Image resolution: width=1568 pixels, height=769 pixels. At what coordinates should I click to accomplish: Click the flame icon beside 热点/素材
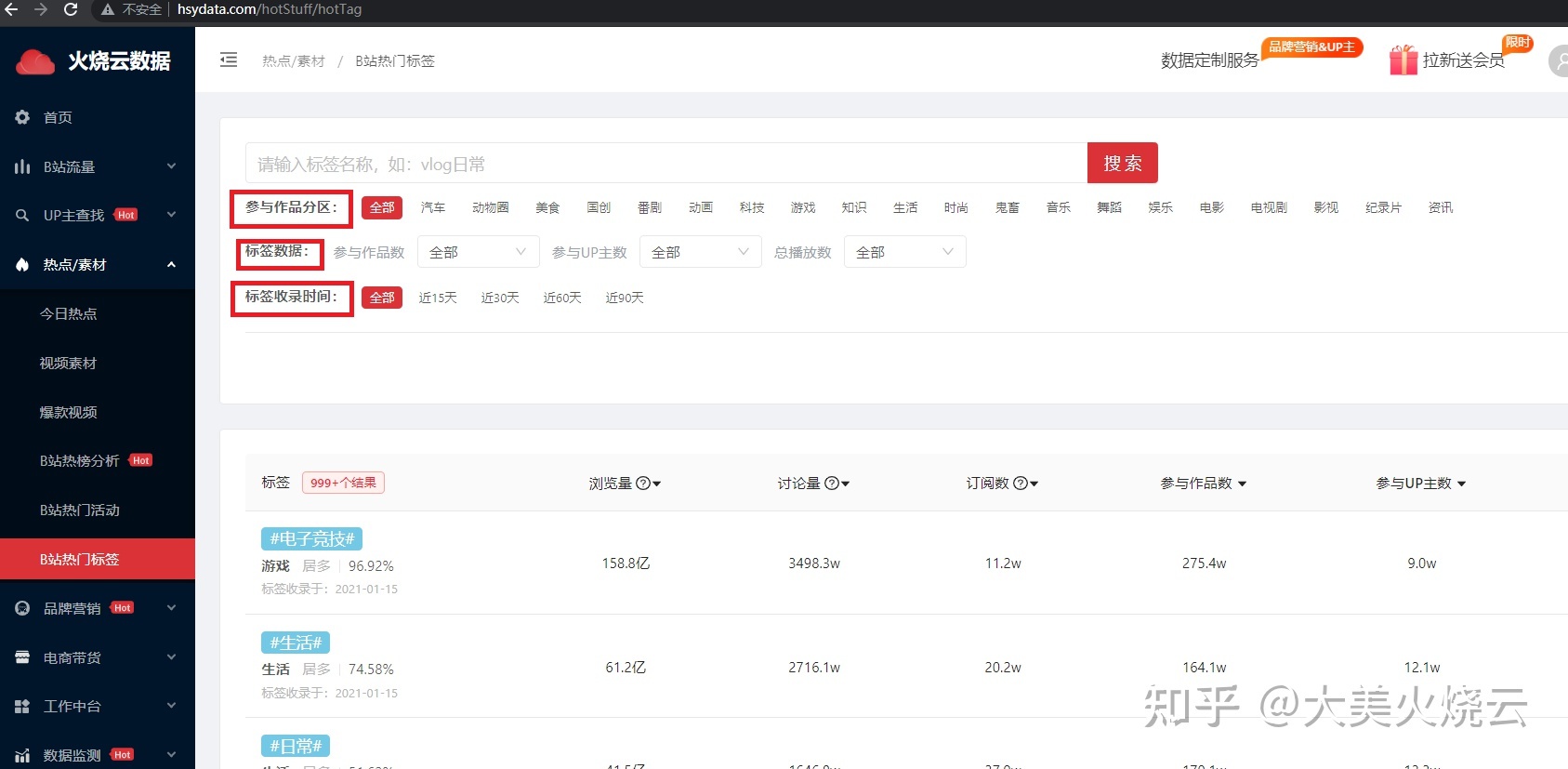22,265
